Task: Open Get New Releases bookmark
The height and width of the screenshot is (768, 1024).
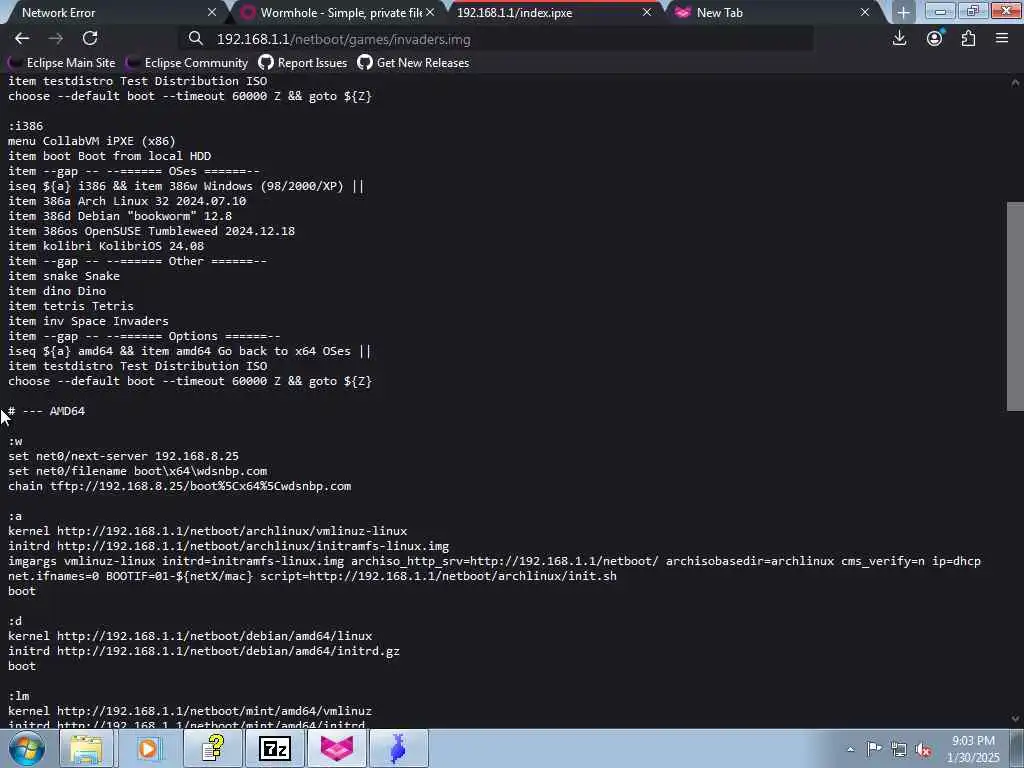Action: coord(413,63)
